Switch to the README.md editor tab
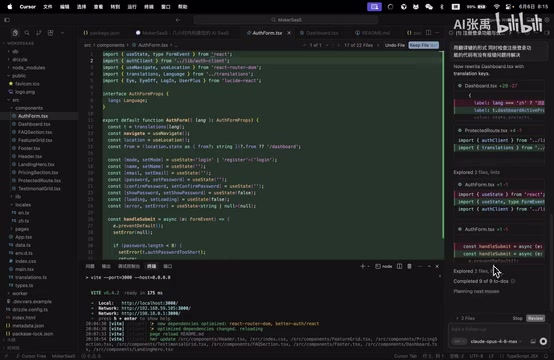 (x=373, y=33)
